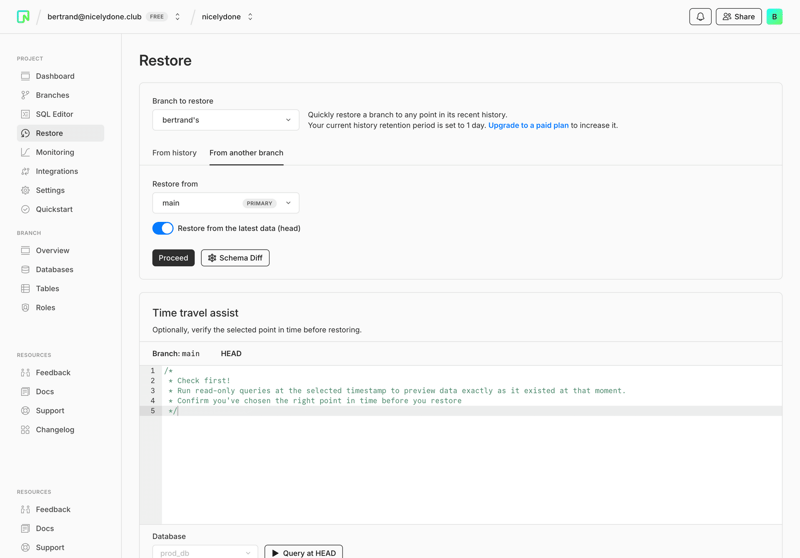Click the Share button
The height and width of the screenshot is (558, 800).
[x=738, y=17]
